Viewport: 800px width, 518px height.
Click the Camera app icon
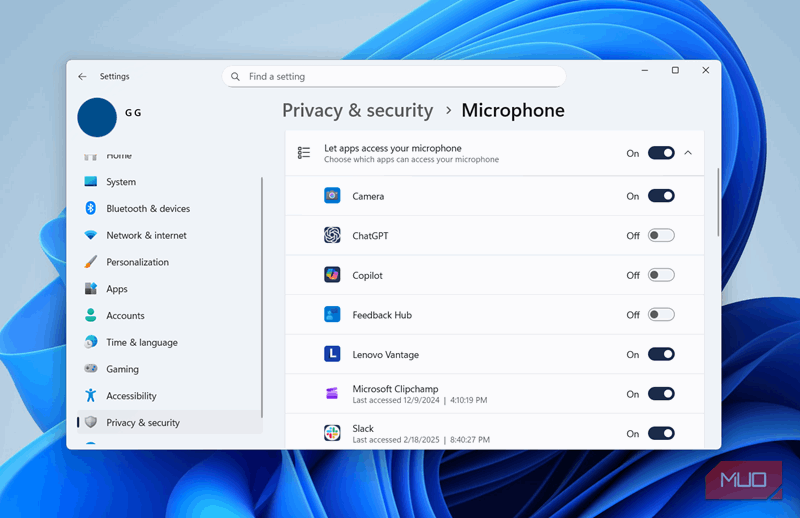click(x=332, y=196)
